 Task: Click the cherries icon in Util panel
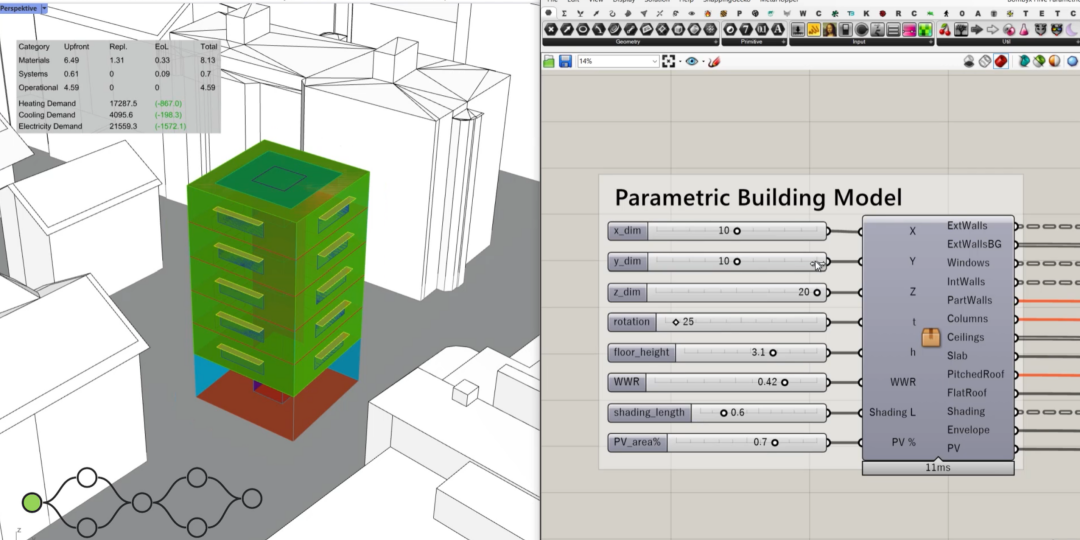coord(943,30)
